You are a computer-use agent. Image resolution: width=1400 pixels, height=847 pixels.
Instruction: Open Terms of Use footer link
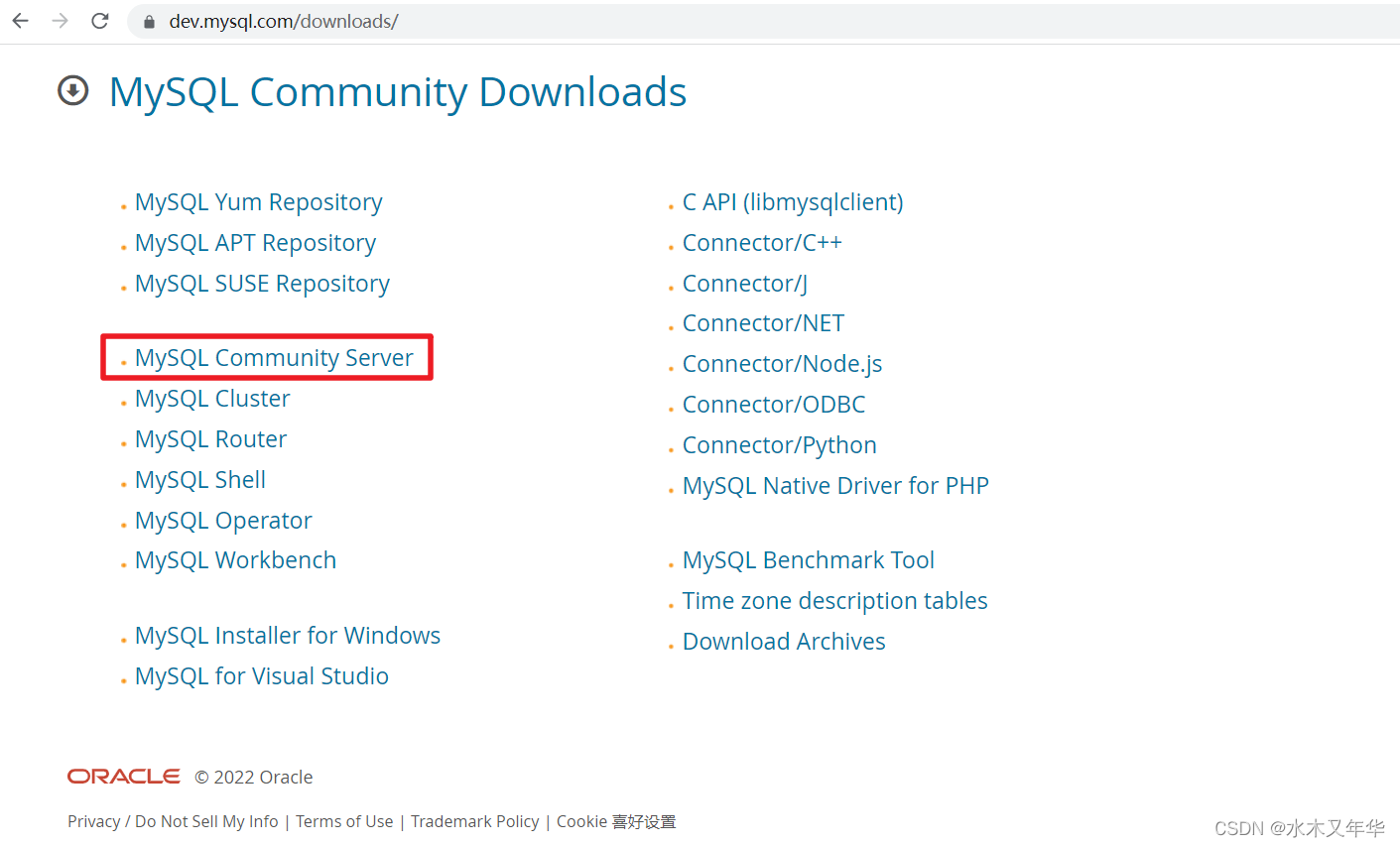click(x=344, y=821)
